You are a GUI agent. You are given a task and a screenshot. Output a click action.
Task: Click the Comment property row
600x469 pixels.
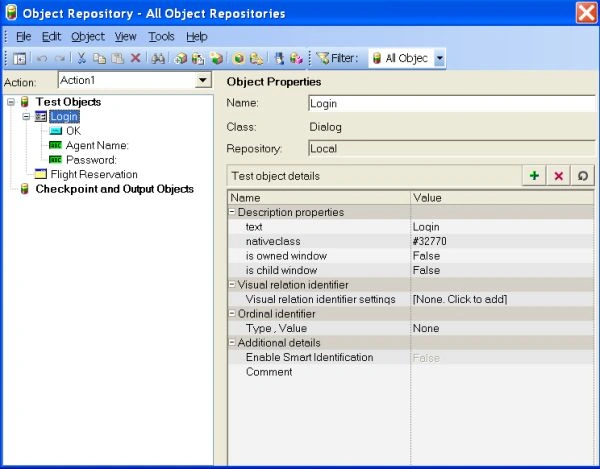pyautogui.click(x=411, y=372)
